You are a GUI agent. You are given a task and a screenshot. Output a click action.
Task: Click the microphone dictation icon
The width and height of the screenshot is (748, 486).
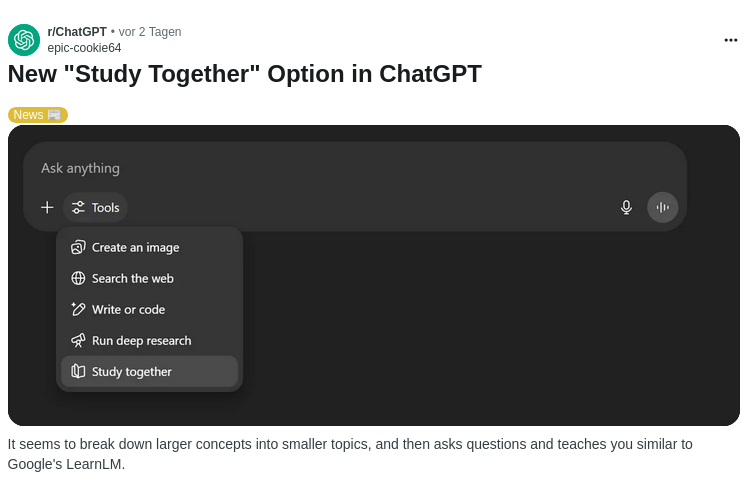point(626,207)
